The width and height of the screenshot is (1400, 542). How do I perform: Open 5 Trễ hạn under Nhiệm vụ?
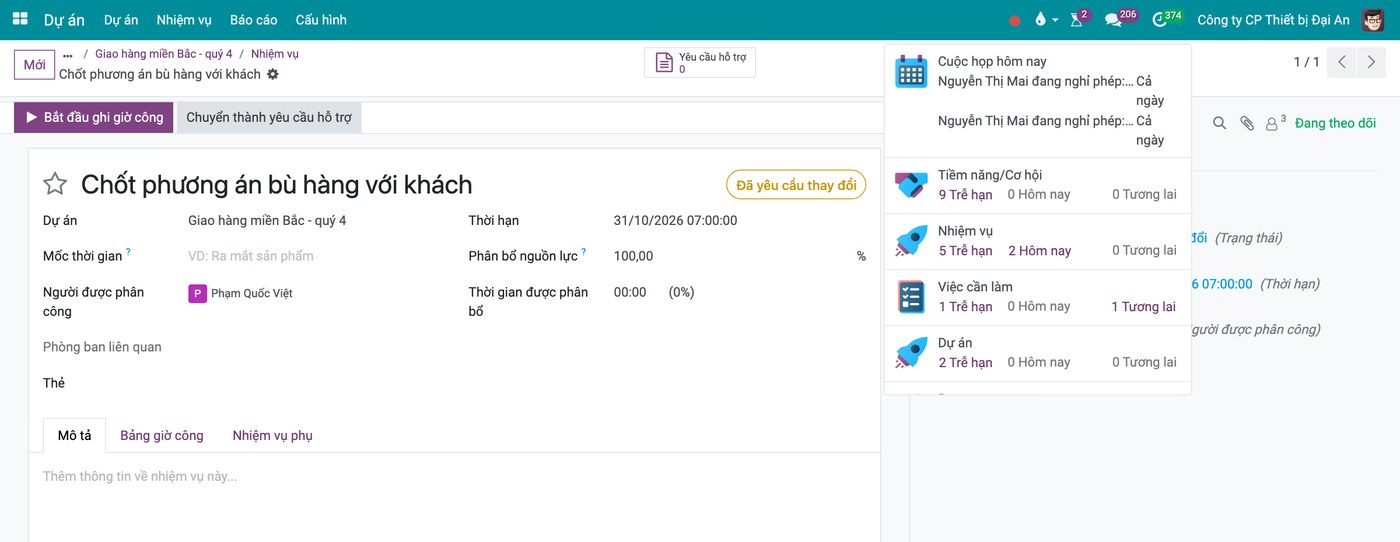tap(965, 250)
